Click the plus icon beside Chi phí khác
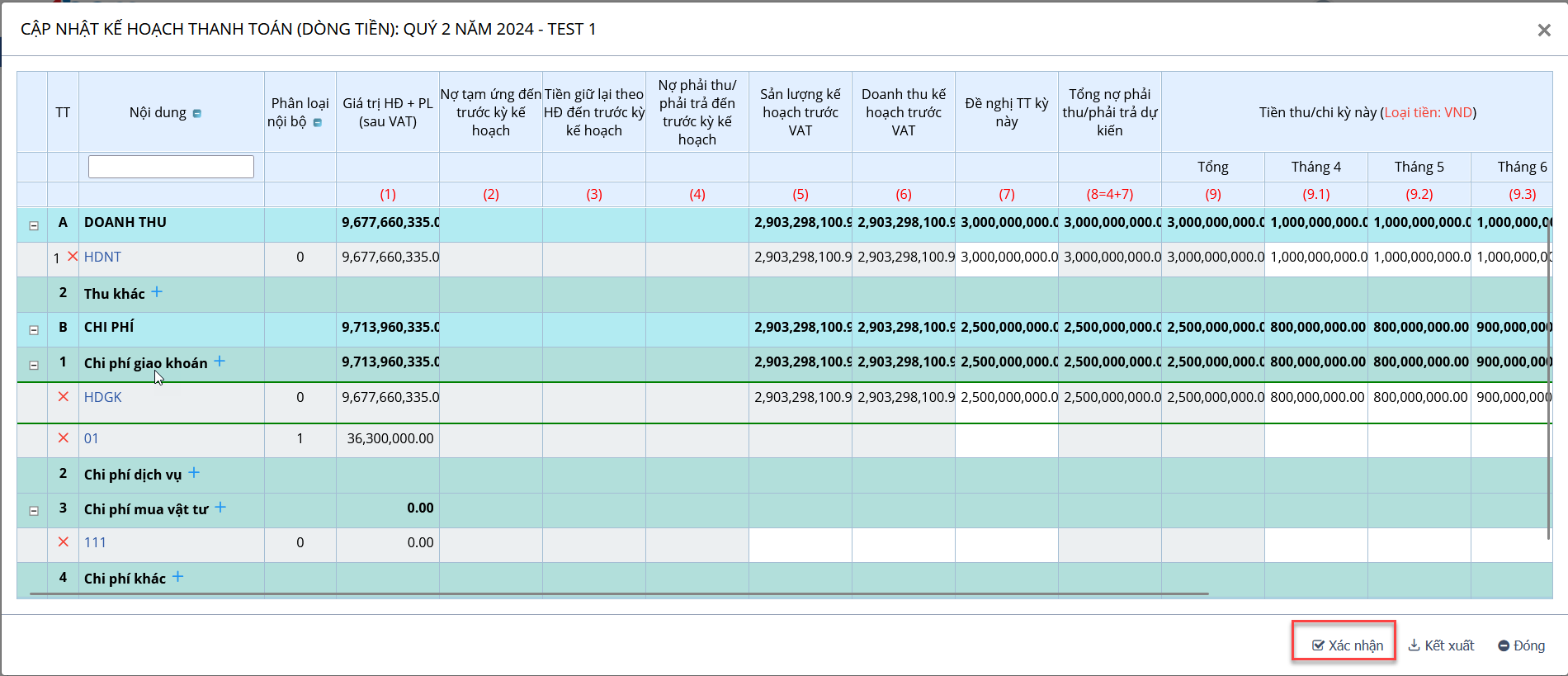Screen dimensions: 1568x676 coord(177,577)
